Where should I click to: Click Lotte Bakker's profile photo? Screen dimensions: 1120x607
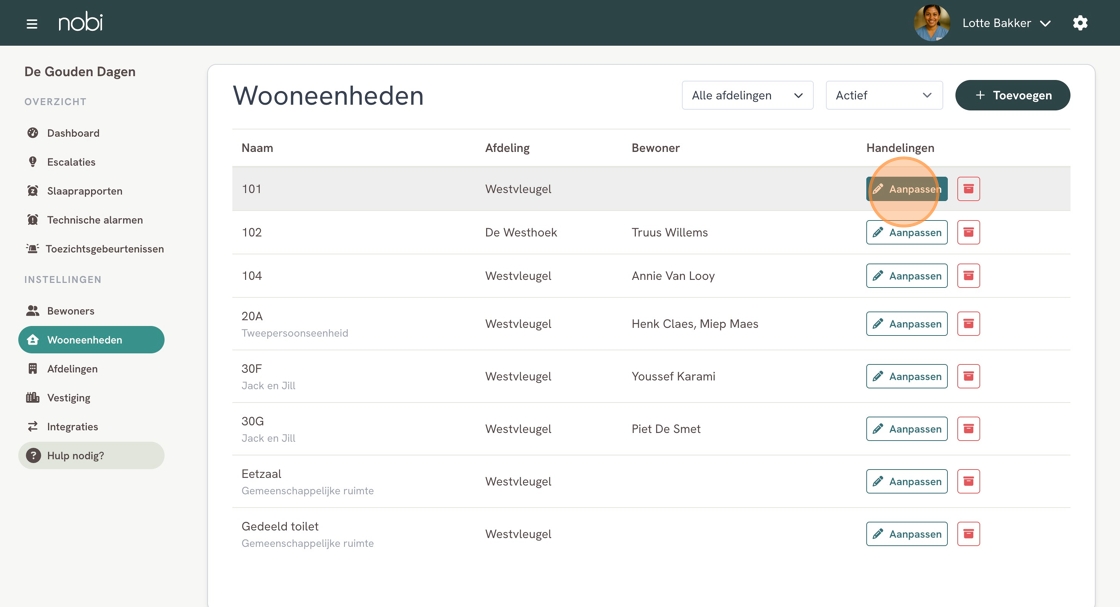point(932,23)
